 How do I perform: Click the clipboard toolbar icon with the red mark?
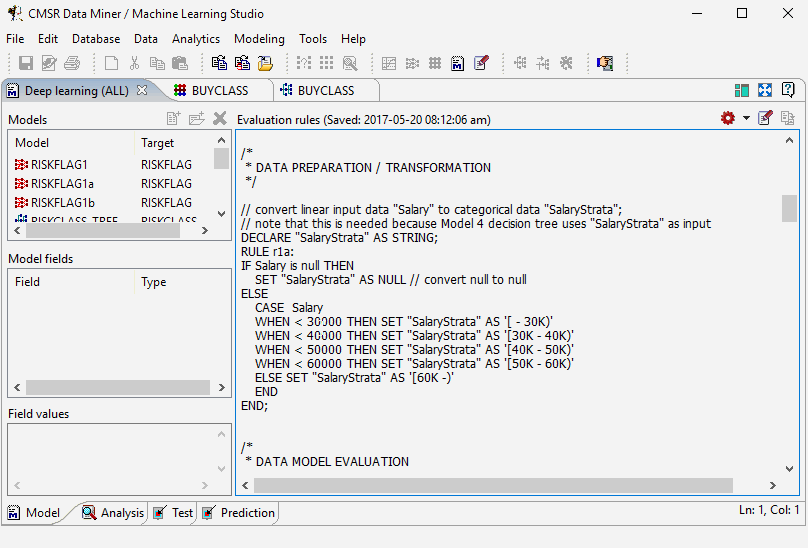coord(242,63)
